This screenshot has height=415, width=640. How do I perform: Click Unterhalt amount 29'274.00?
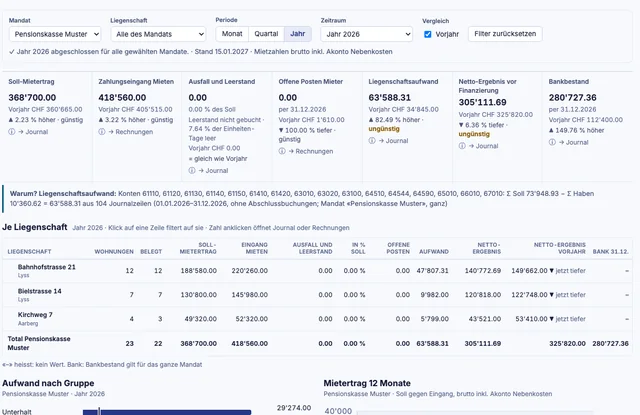tap(294, 408)
